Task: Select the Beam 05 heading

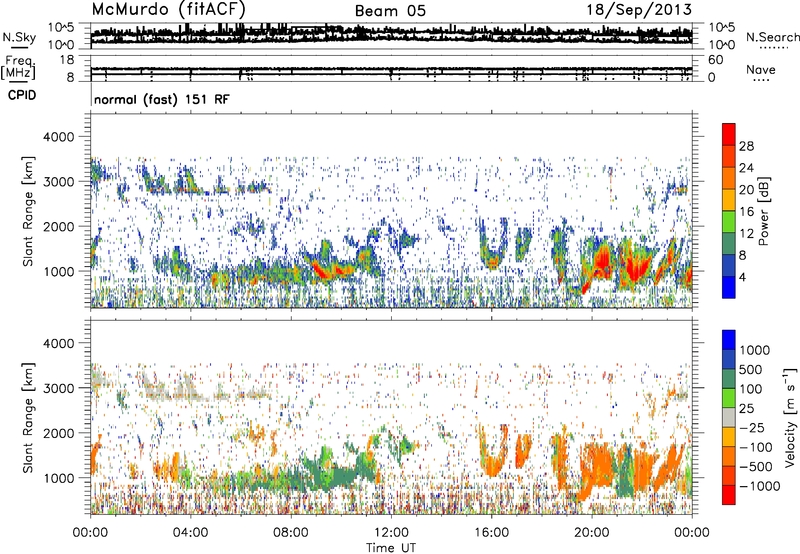Action: (390, 11)
